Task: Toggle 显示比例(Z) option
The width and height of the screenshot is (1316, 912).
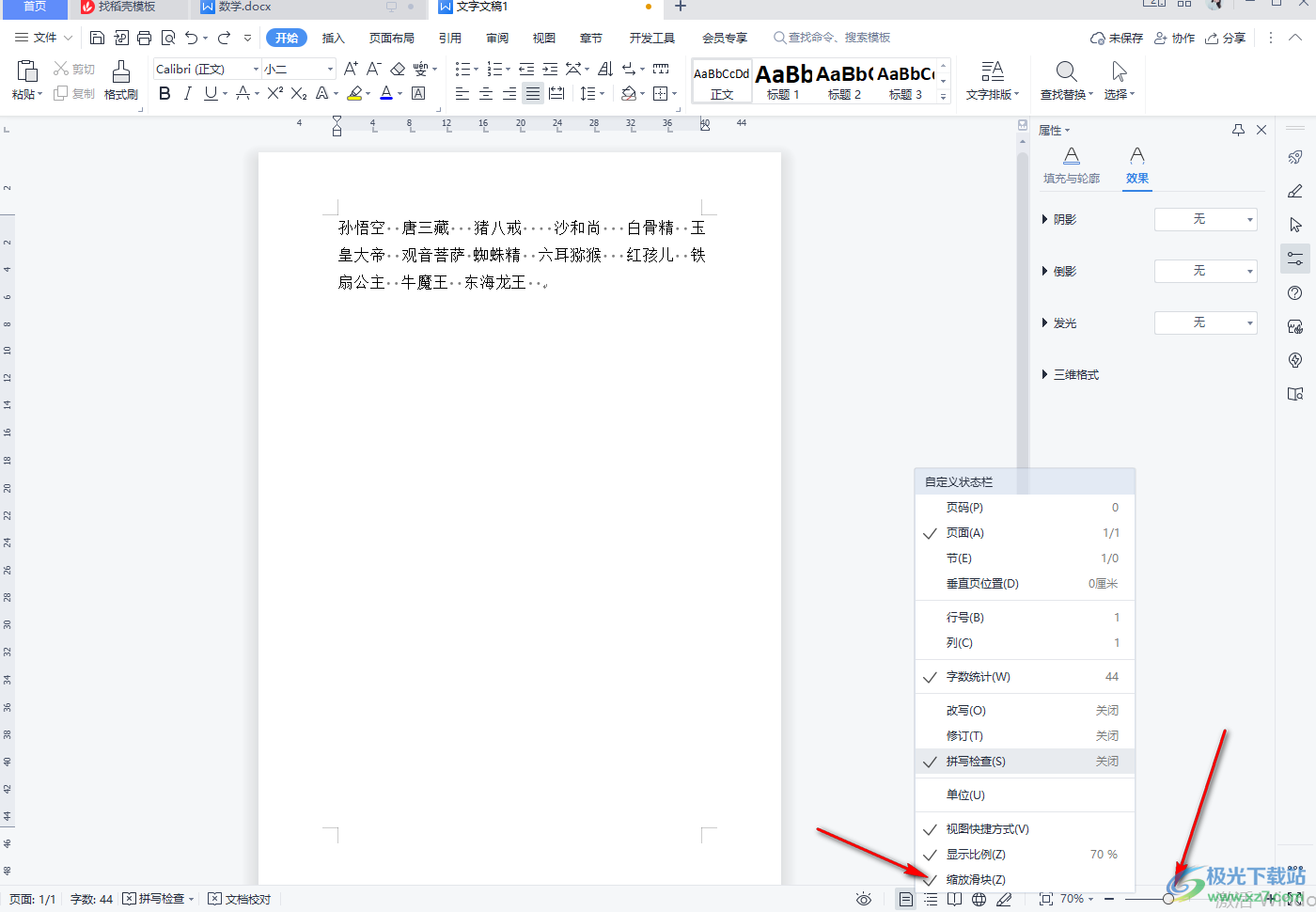Action: click(x=1025, y=854)
